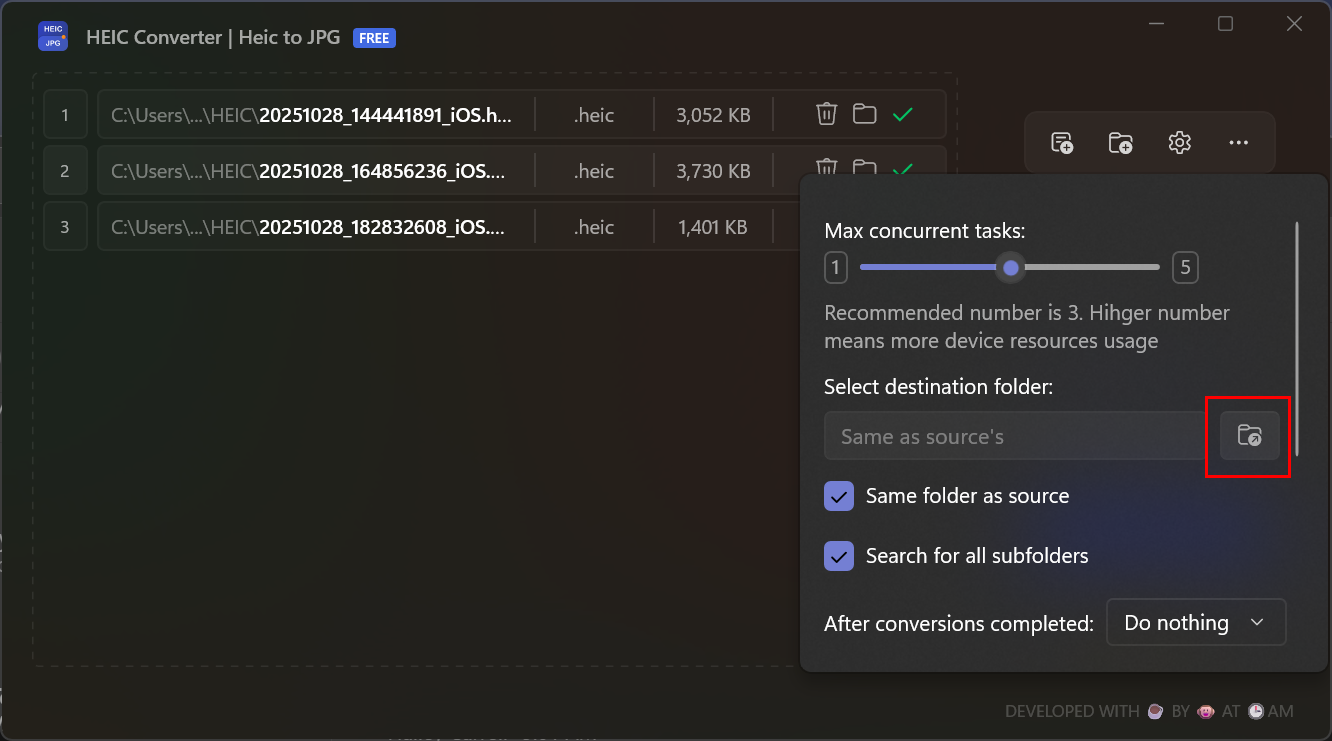The width and height of the screenshot is (1332, 741).
Task: Click the destination folder text field
Action: tap(1014, 436)
